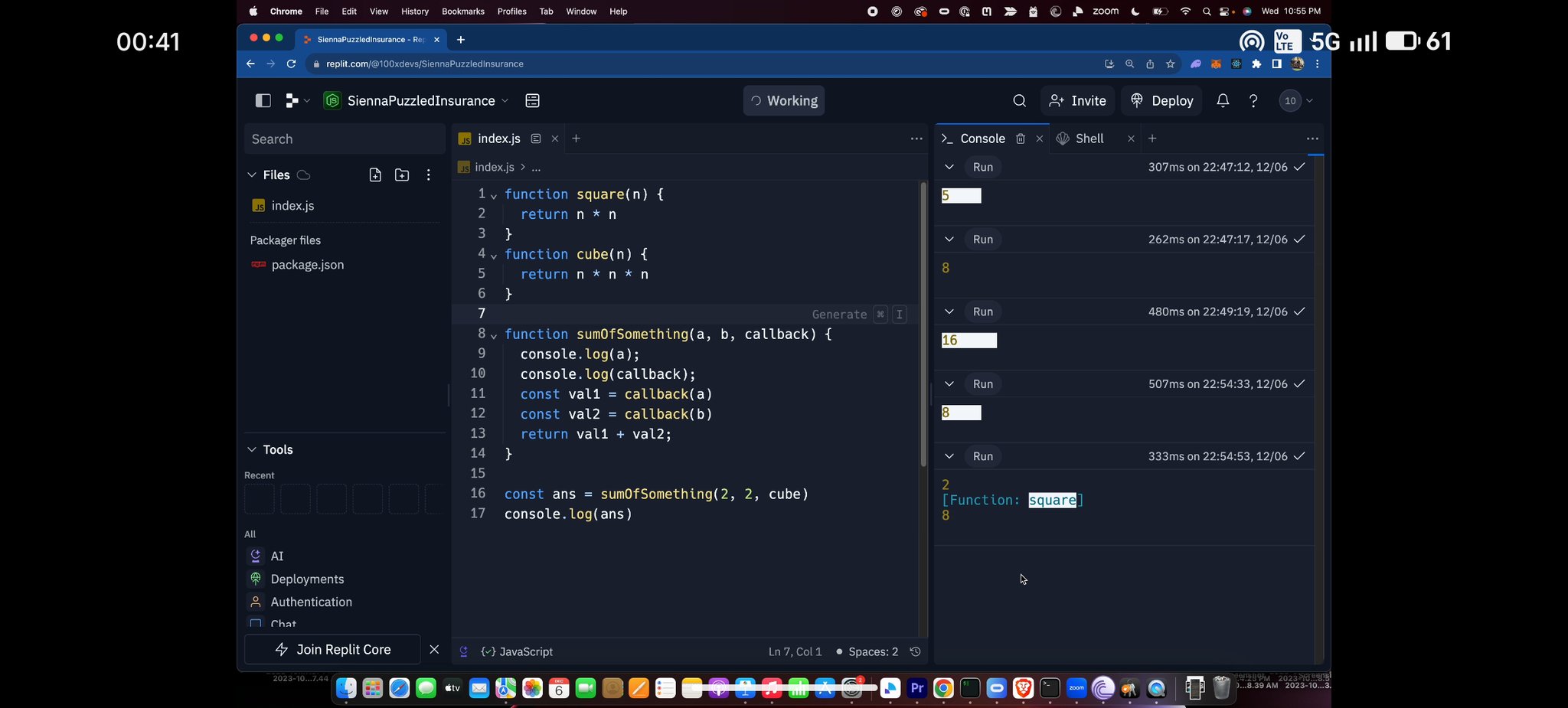Viewport: 1568px width, 708px height.
Task: Toggle the sidebar panel icon
Action: 263,100
